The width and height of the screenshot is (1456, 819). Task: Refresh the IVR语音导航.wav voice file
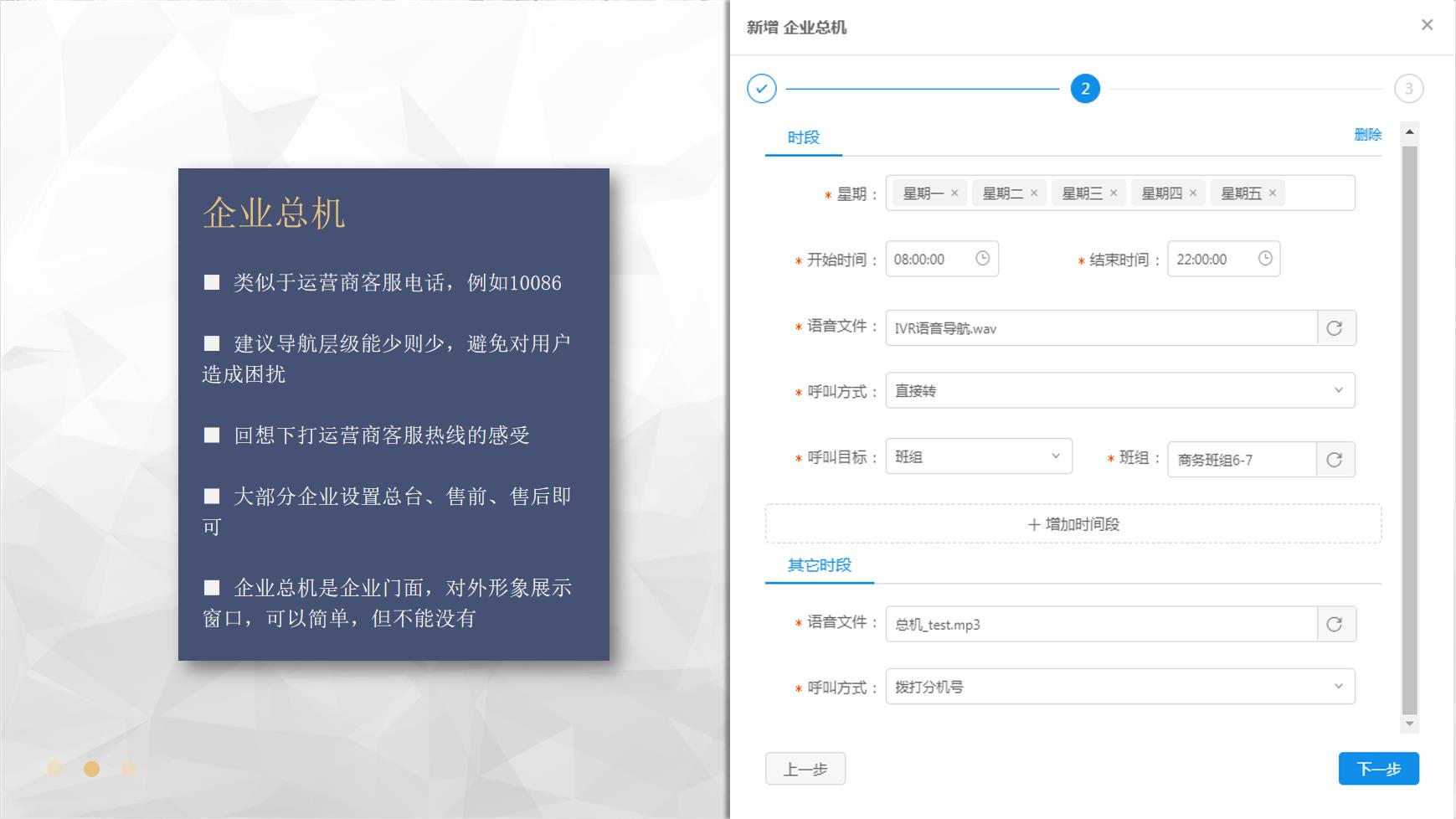click(x=1335, y=328)
